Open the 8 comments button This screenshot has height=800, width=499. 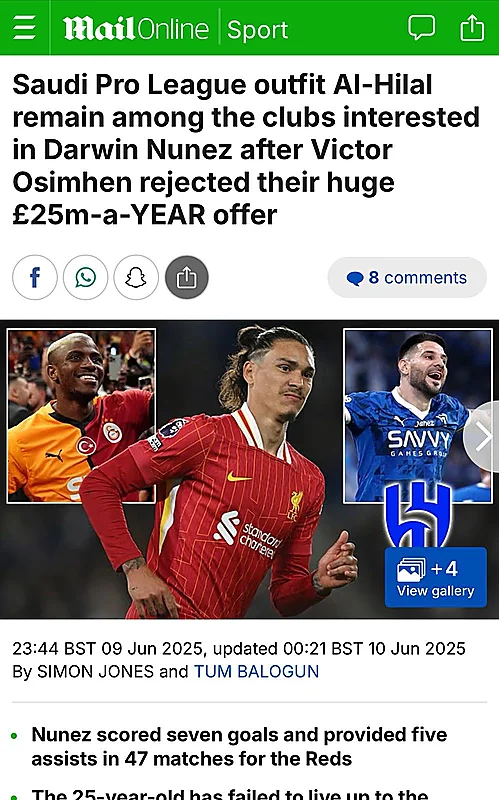pos(407,278)
